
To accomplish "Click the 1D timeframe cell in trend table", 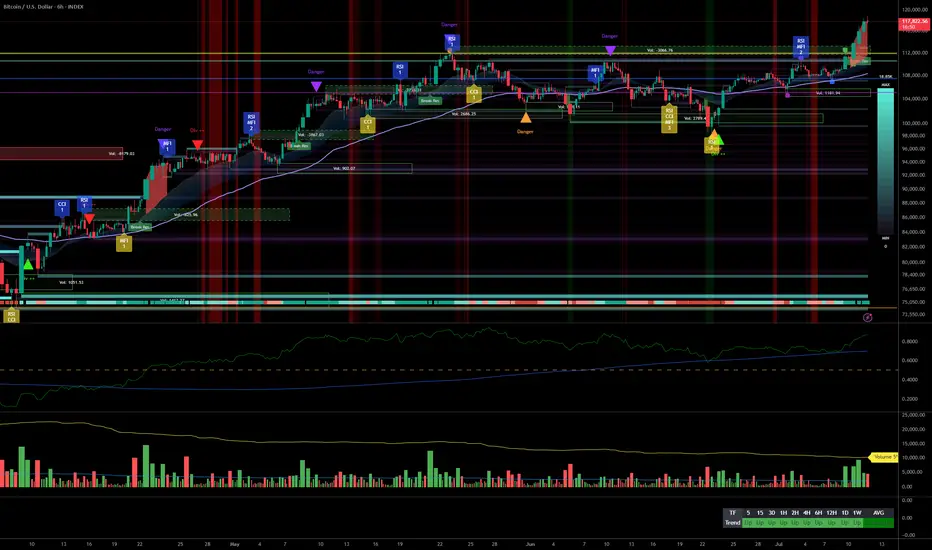I will [x=845, y=513].
